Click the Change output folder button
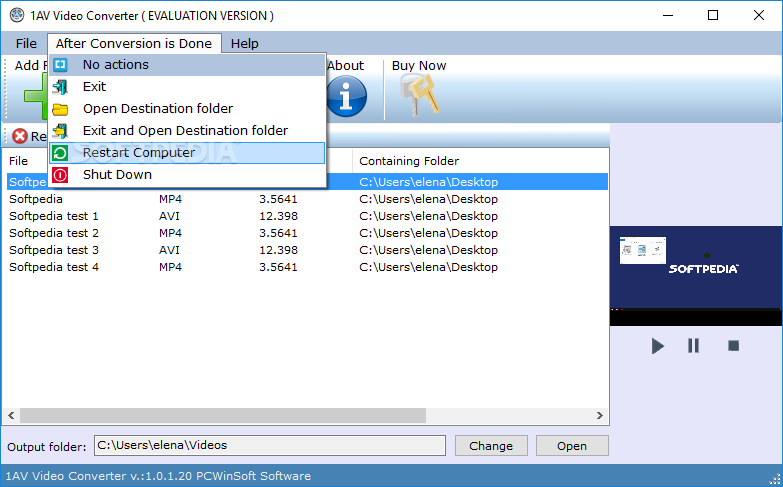This screenshot has width=783, height=487. pyautogui.click(x=491, y=446)
